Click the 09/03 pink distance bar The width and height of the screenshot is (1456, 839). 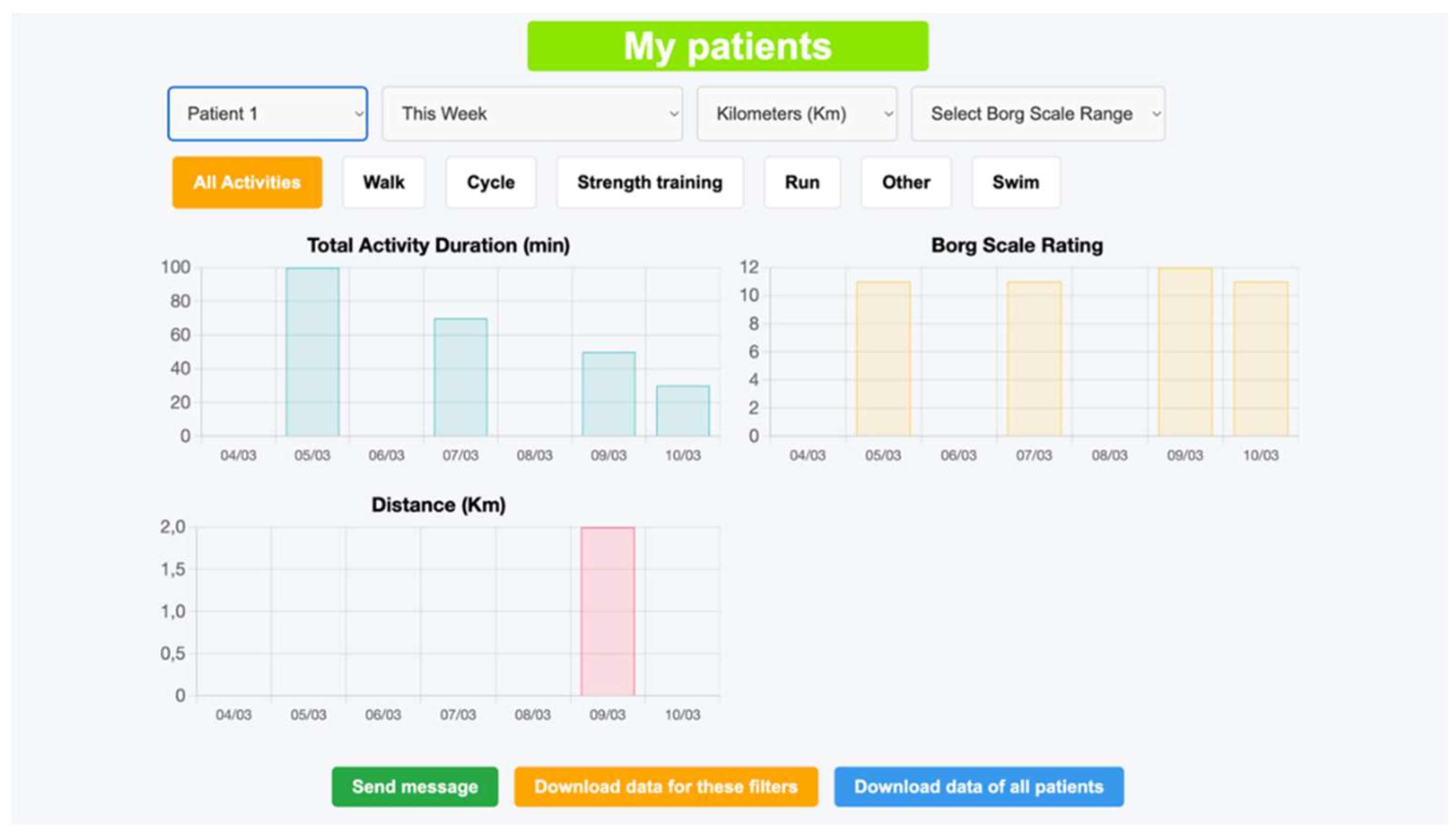pos(608,611)
